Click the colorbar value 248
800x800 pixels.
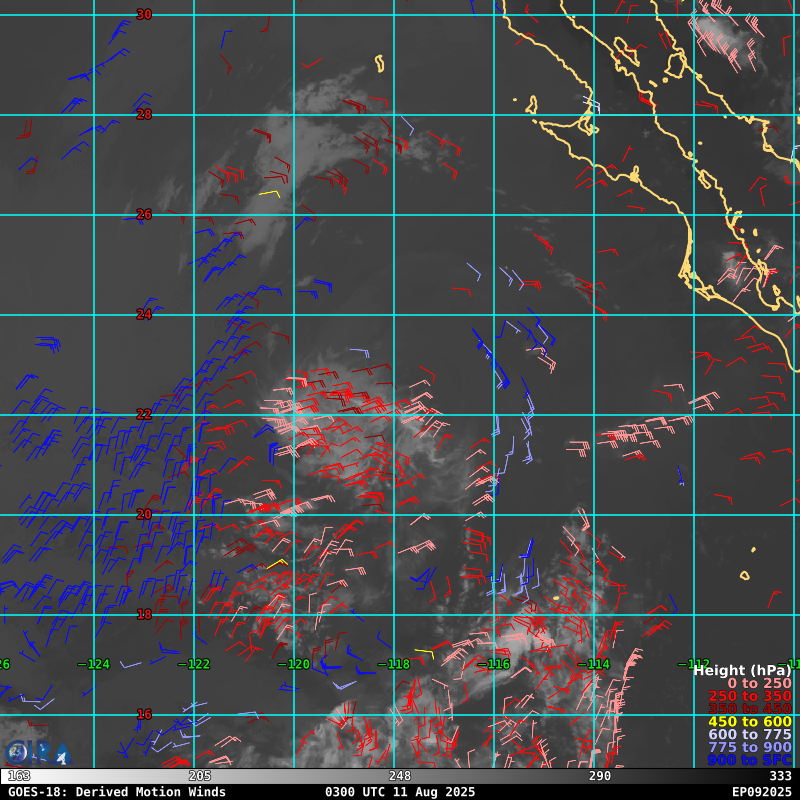tap(400, 776)
